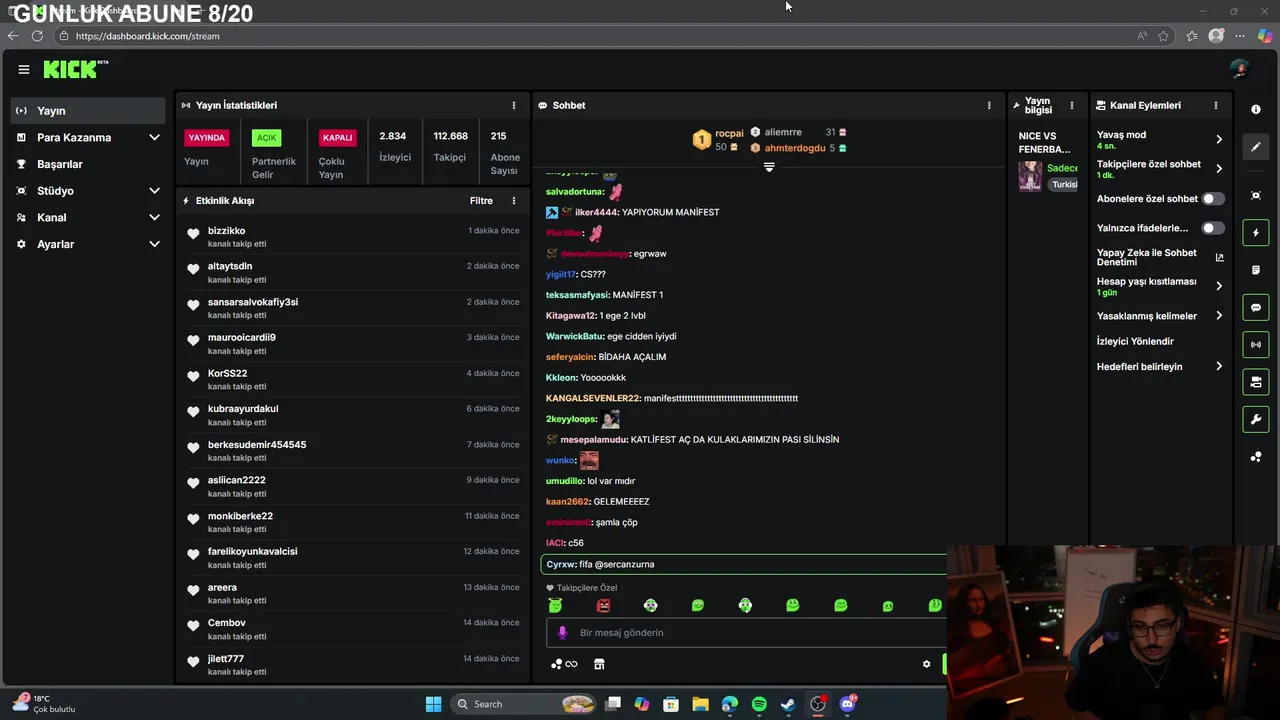This screenshot has width=1280, height=720.
Task: Click the chat pause arrow under the leaderboard
Action: 769,167
